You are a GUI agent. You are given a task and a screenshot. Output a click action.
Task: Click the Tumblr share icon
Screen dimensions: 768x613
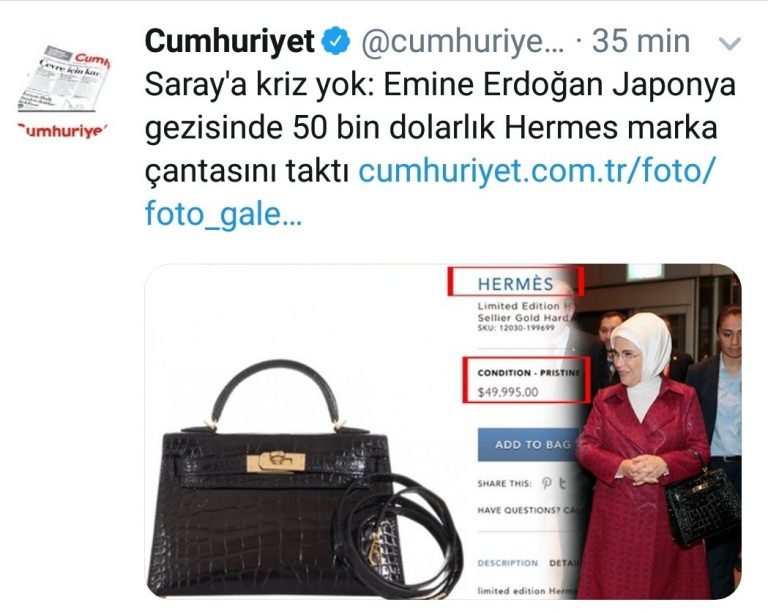562,483
